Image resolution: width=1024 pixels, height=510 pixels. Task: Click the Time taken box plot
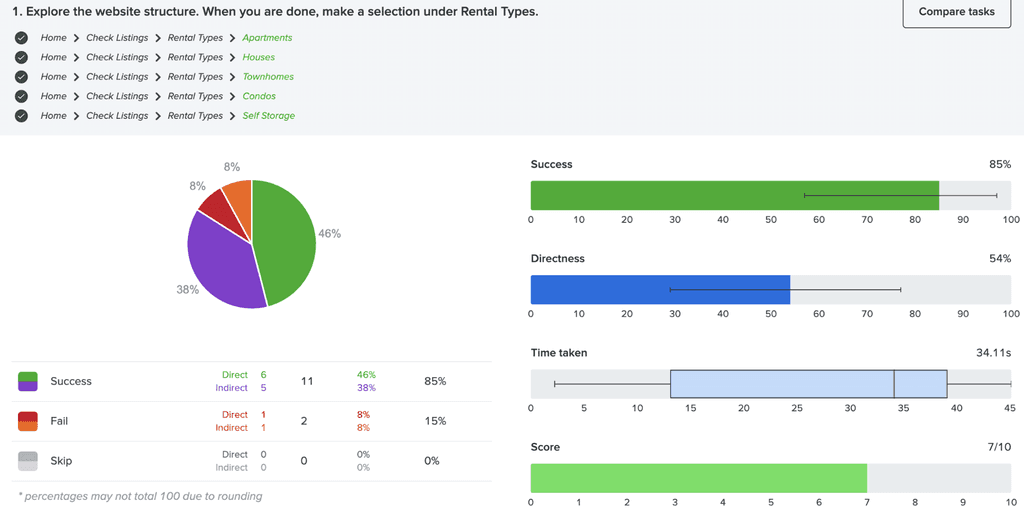coord(808,384)
